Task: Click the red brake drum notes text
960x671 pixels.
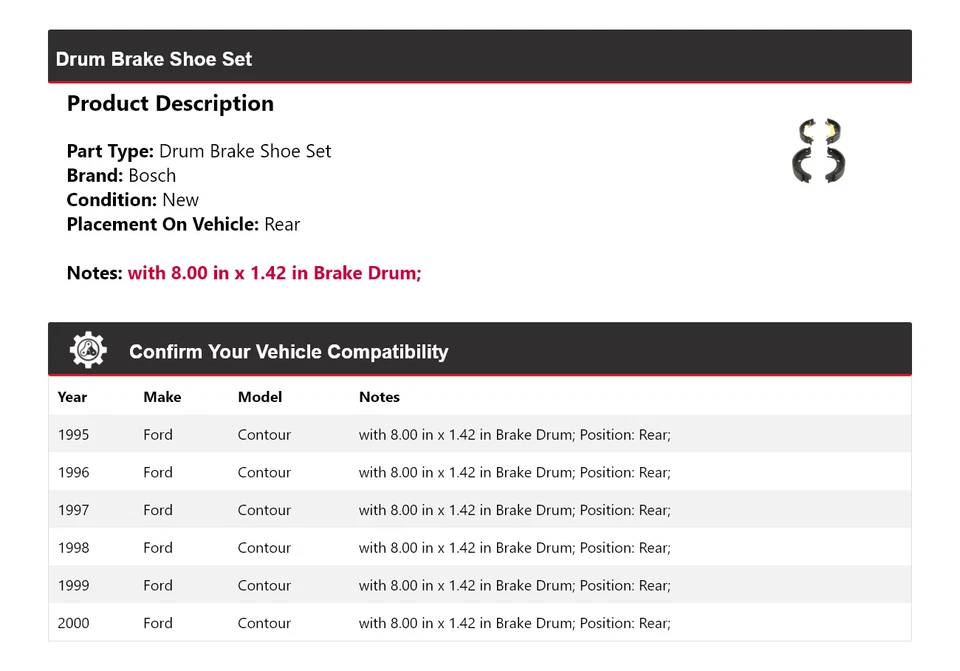Action: point(274,273)
